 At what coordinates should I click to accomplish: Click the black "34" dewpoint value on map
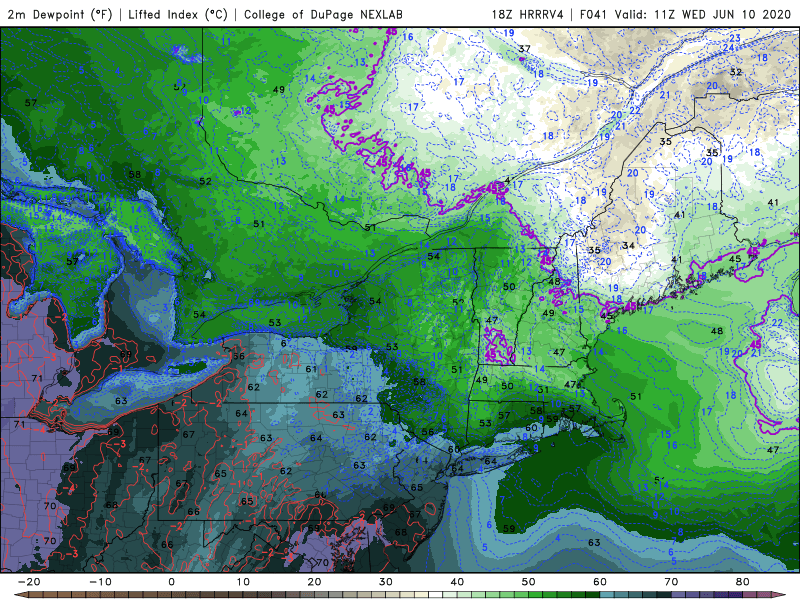click(628, 246)
